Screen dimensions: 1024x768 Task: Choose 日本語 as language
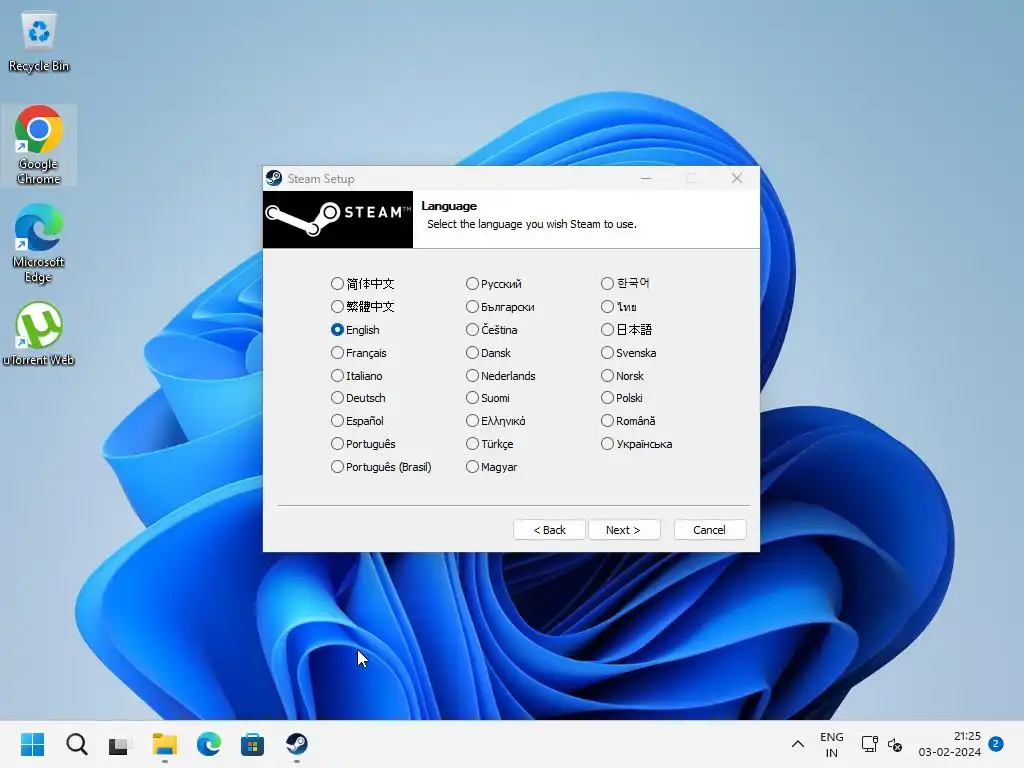pyautogui.click(x=626, y=330)
